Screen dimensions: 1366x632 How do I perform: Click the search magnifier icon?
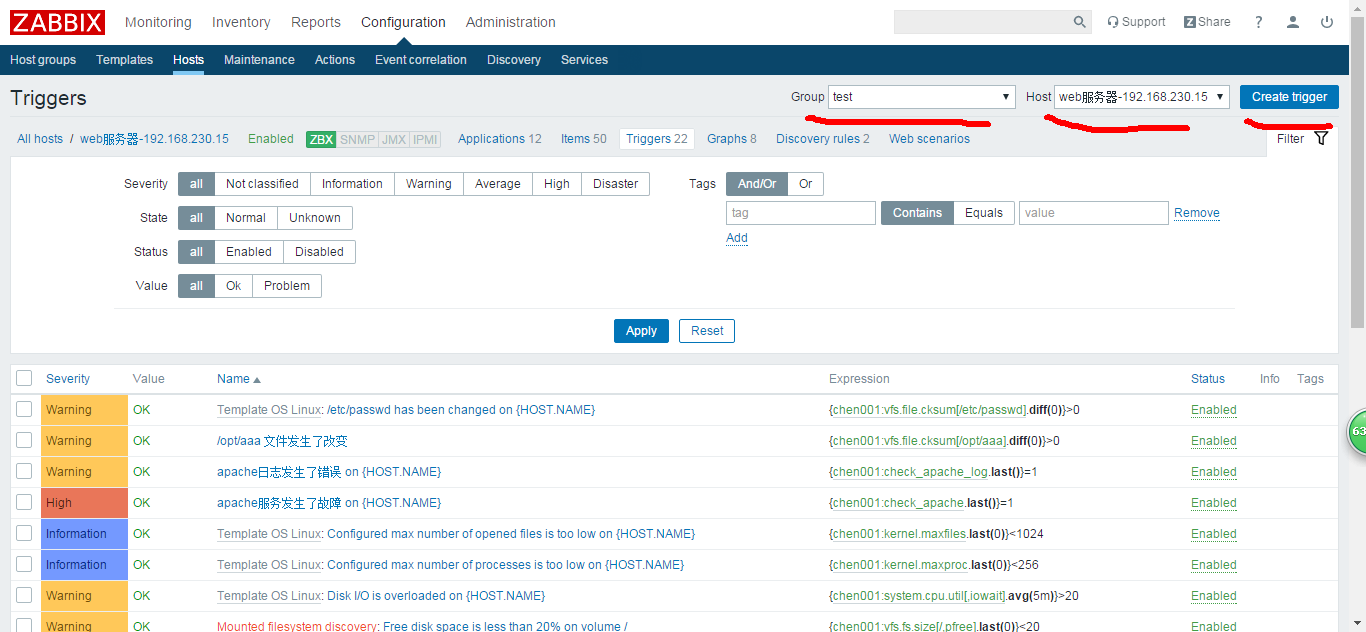click(1079, 22)
